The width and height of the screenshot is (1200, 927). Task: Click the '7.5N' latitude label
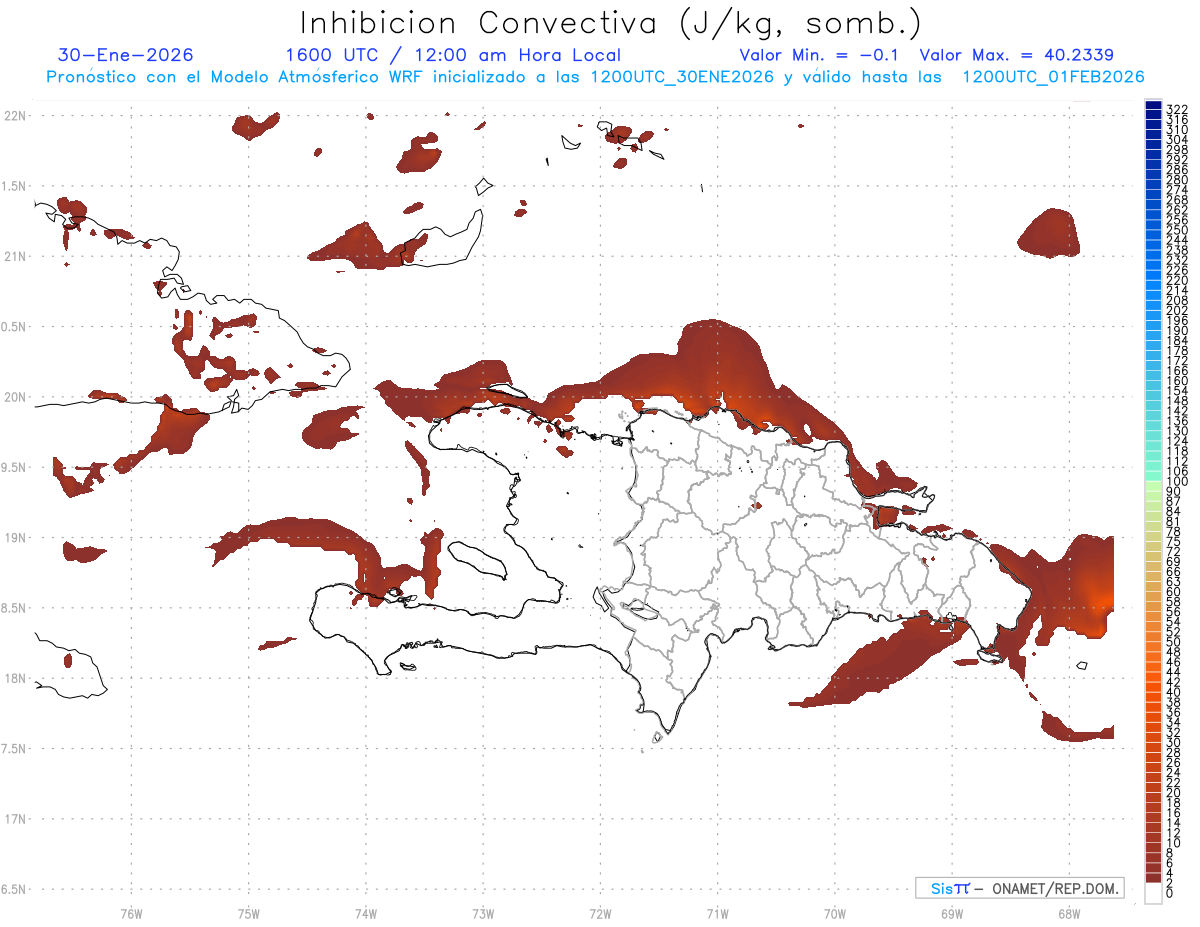click(x=14, y=749)
